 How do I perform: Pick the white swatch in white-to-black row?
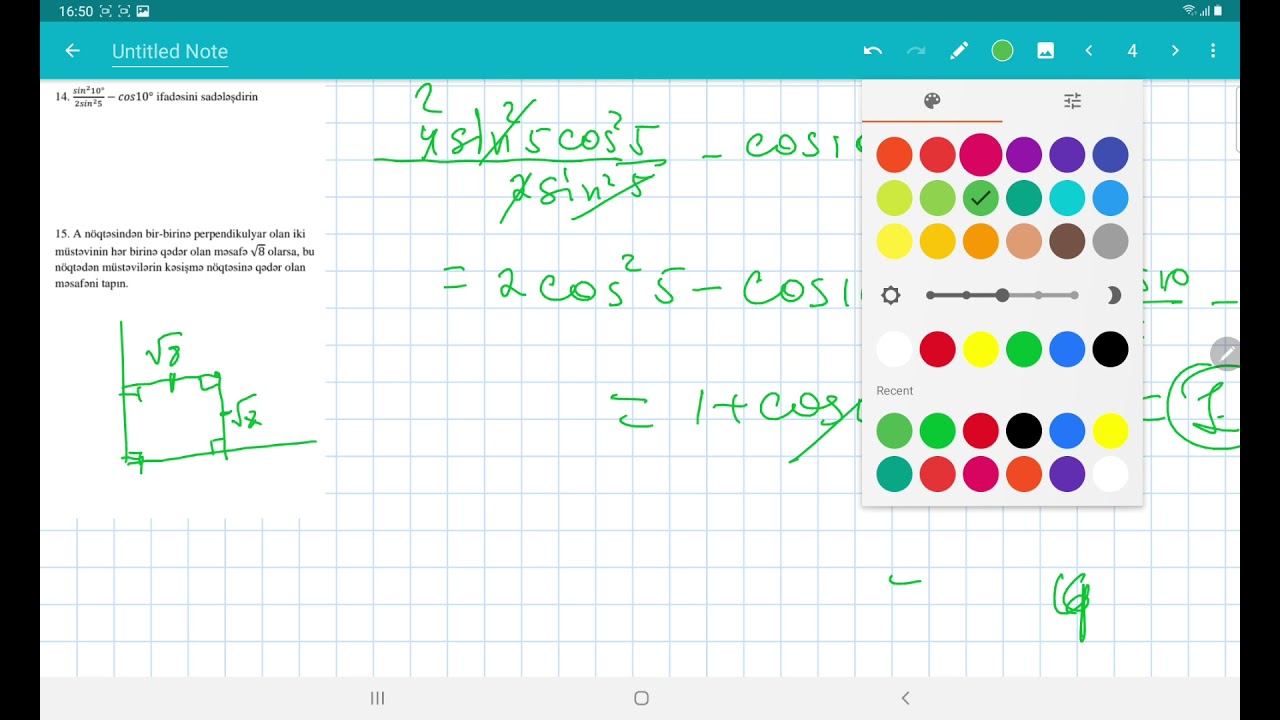(894, 349)
